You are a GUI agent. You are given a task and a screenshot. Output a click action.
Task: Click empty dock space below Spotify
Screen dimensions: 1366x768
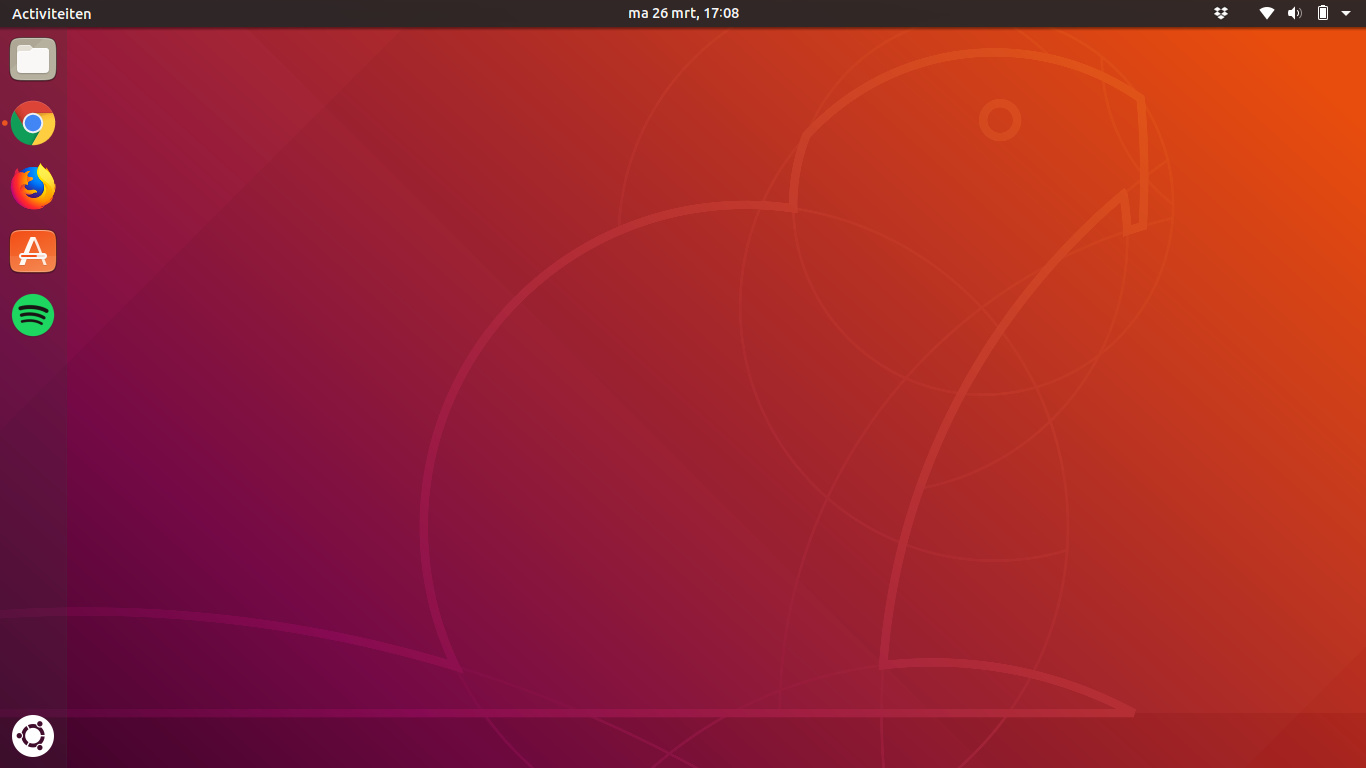click(x=33, y=500)
